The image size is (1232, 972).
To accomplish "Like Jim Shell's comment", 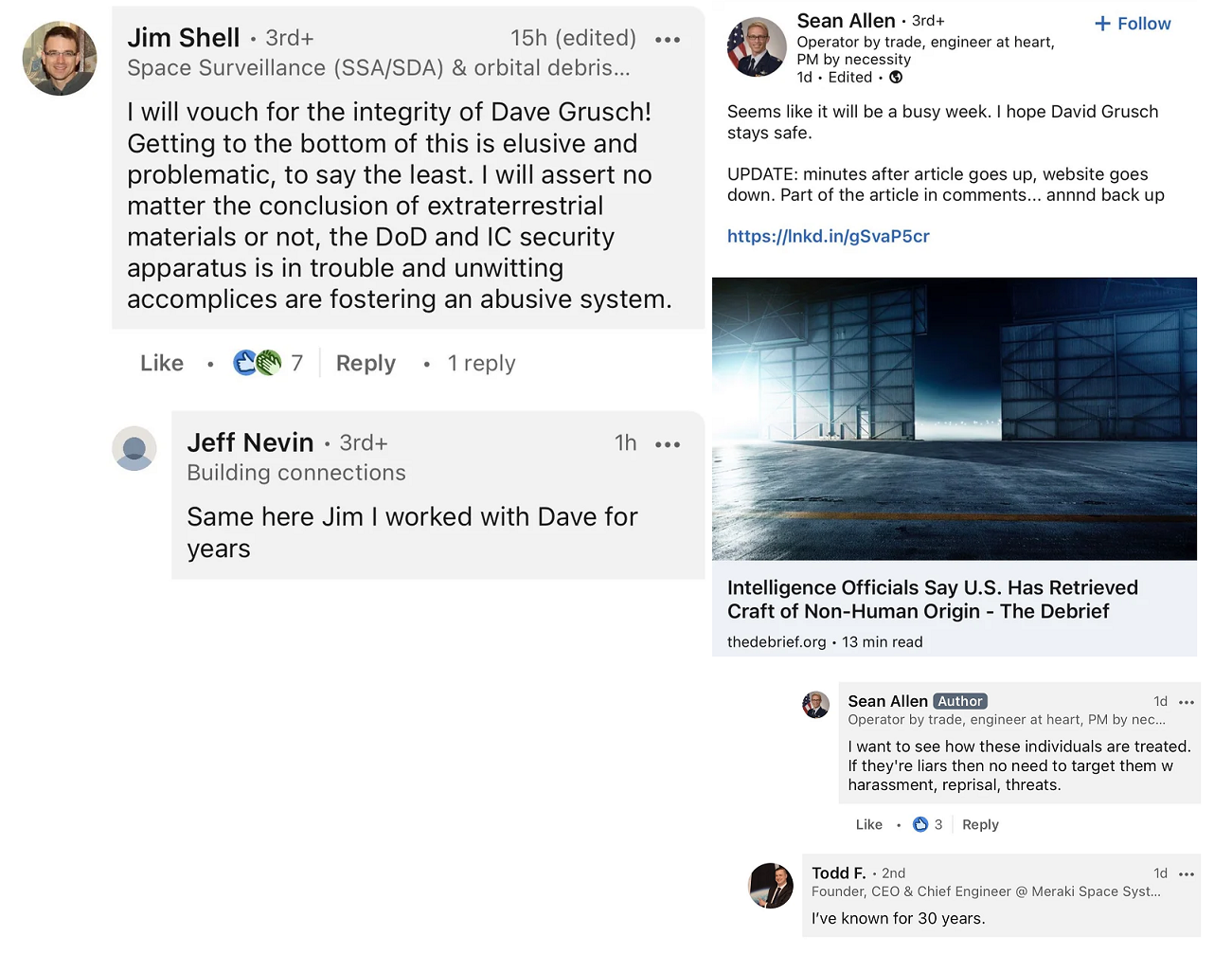I will click(x=162, y=364).
